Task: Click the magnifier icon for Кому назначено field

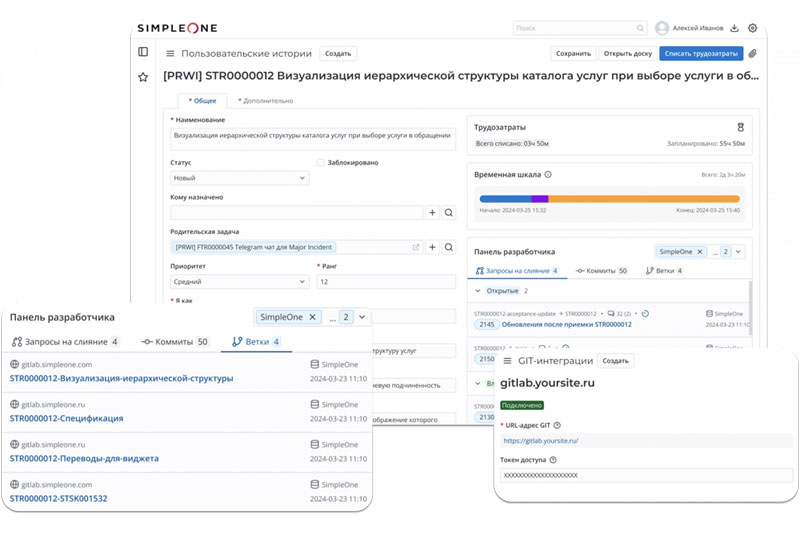Action: [x=449, y=213]
